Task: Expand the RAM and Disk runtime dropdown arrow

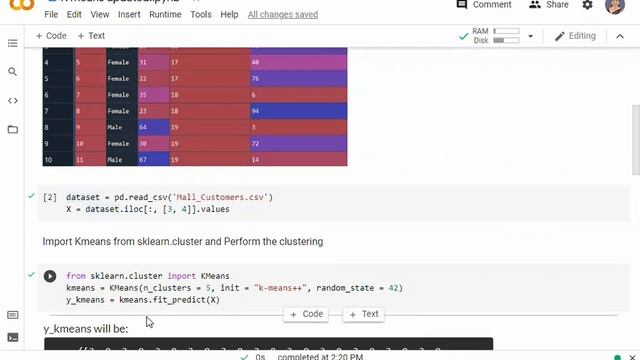Action: (x=531, y=36)
